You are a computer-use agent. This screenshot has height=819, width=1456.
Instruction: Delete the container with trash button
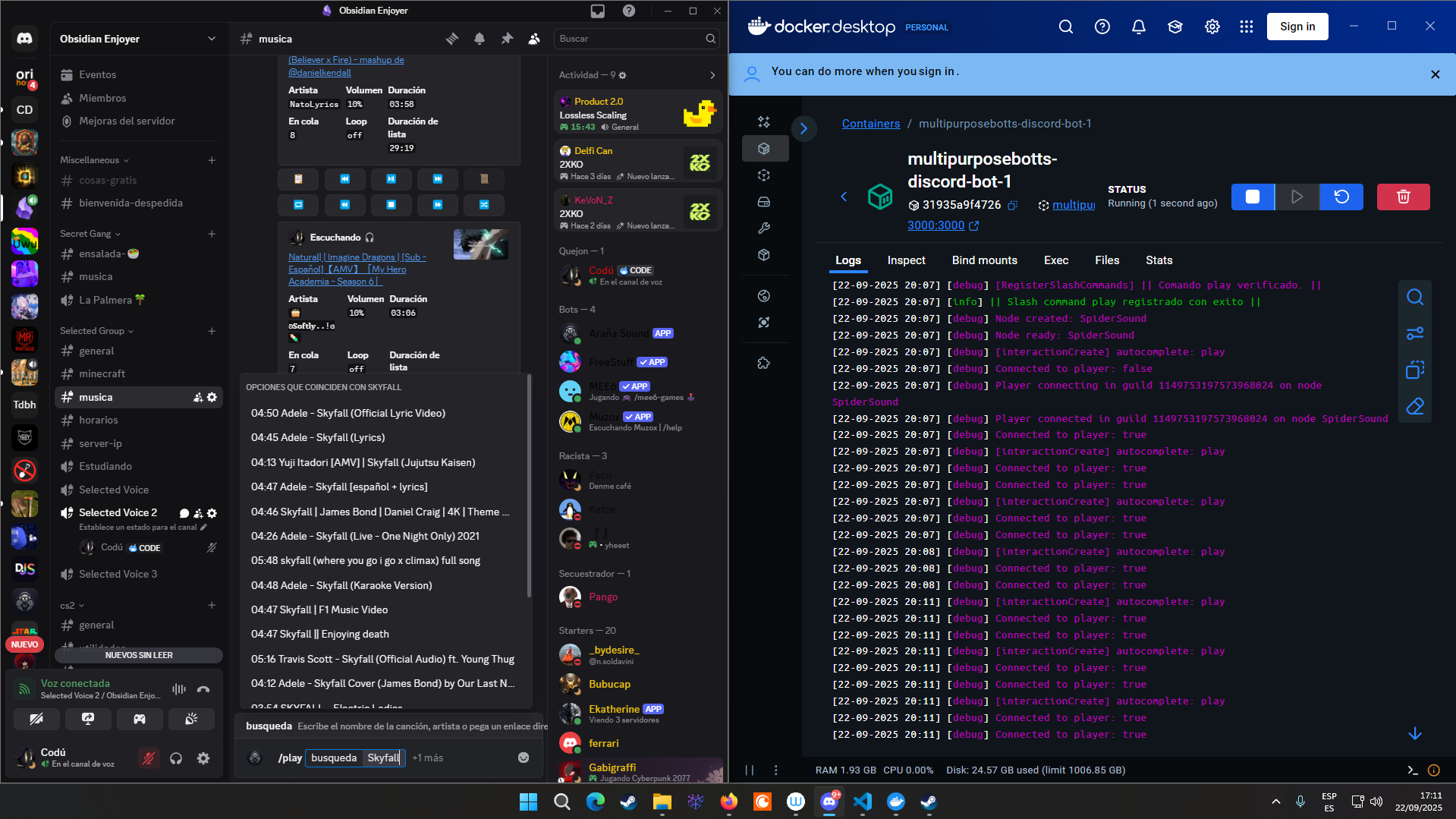[1403, 197]
